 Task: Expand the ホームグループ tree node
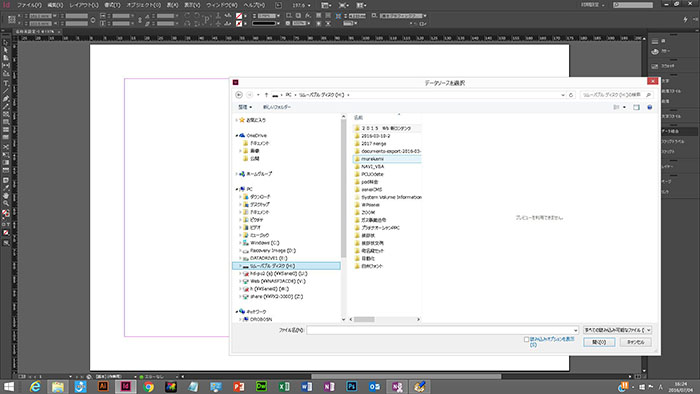(x=237, y=174)
